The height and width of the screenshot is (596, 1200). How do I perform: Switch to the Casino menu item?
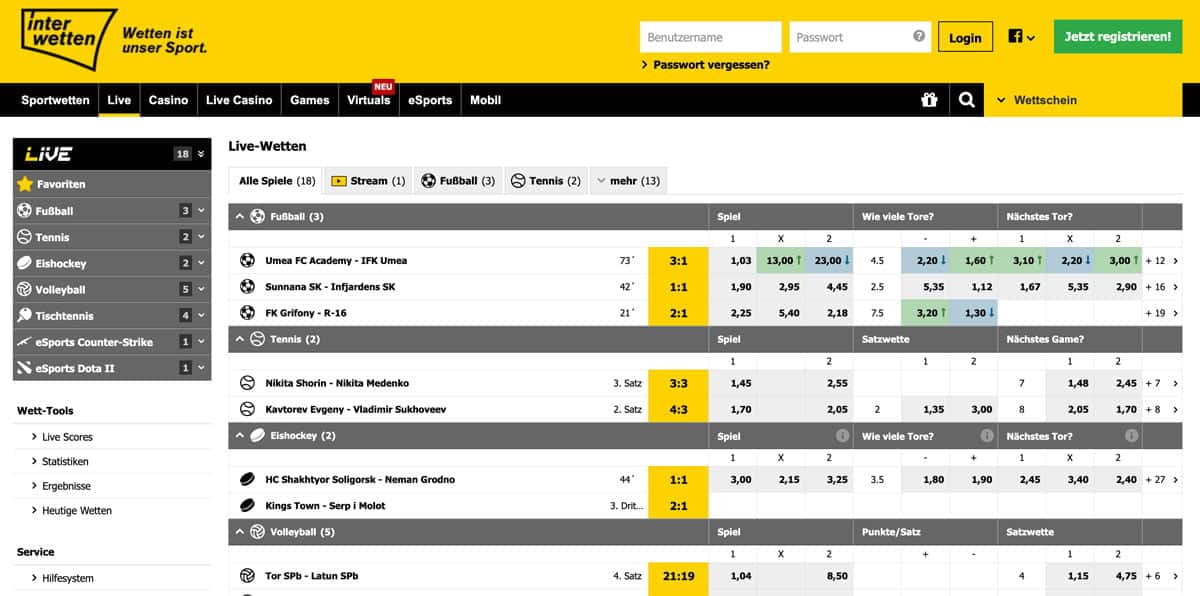[168, 100]
